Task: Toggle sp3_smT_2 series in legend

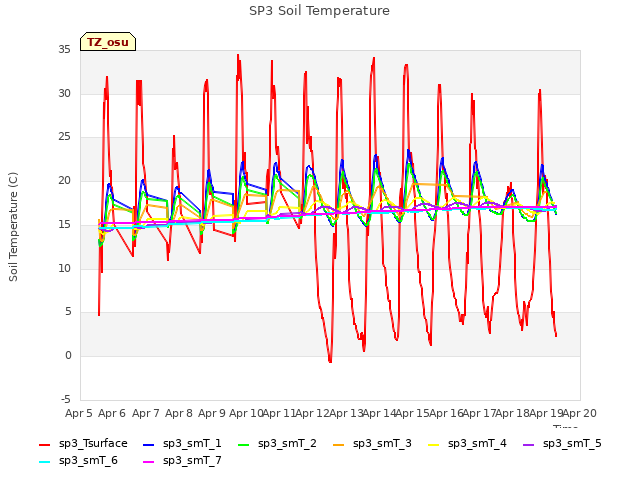Action: coord(278,444)
